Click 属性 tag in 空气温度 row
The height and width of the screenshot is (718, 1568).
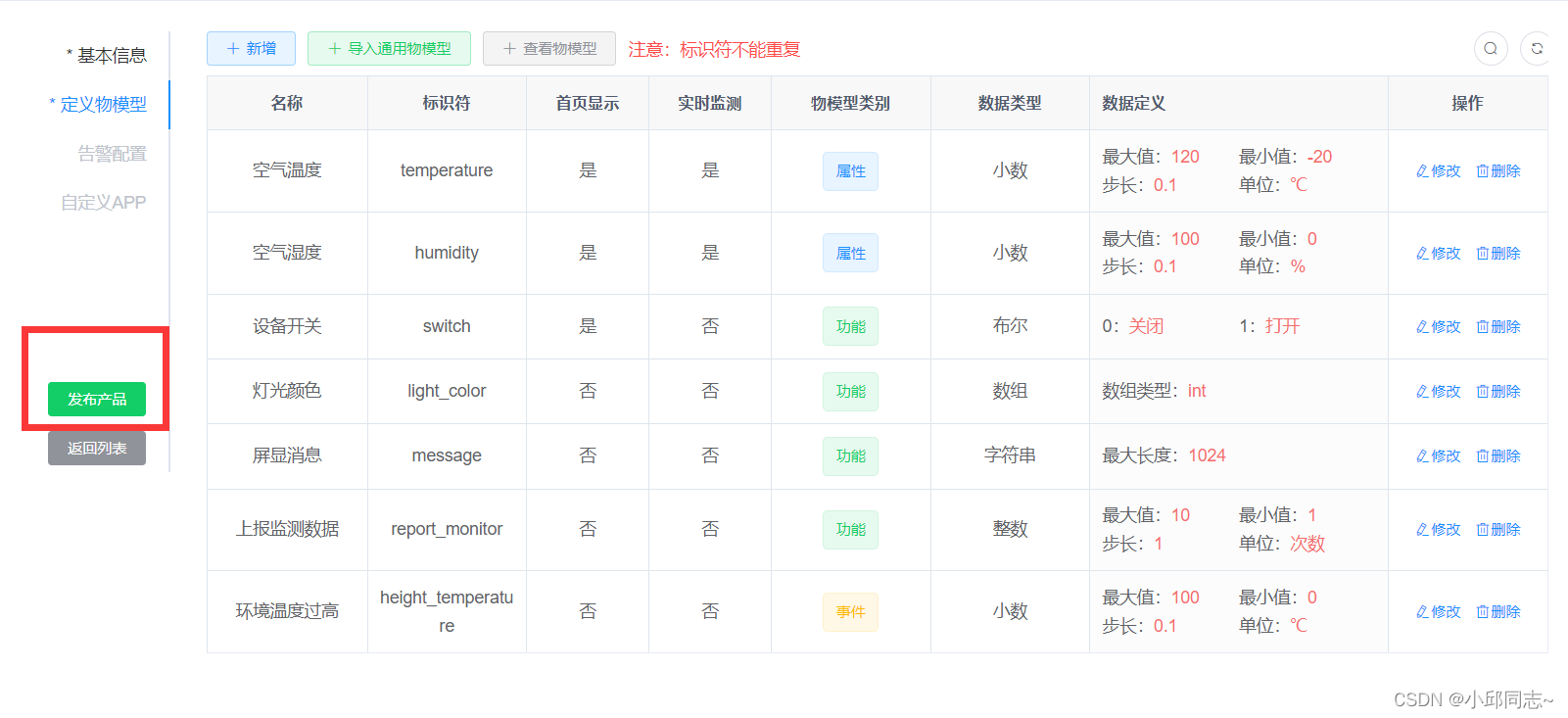click(x=850, y=170)
